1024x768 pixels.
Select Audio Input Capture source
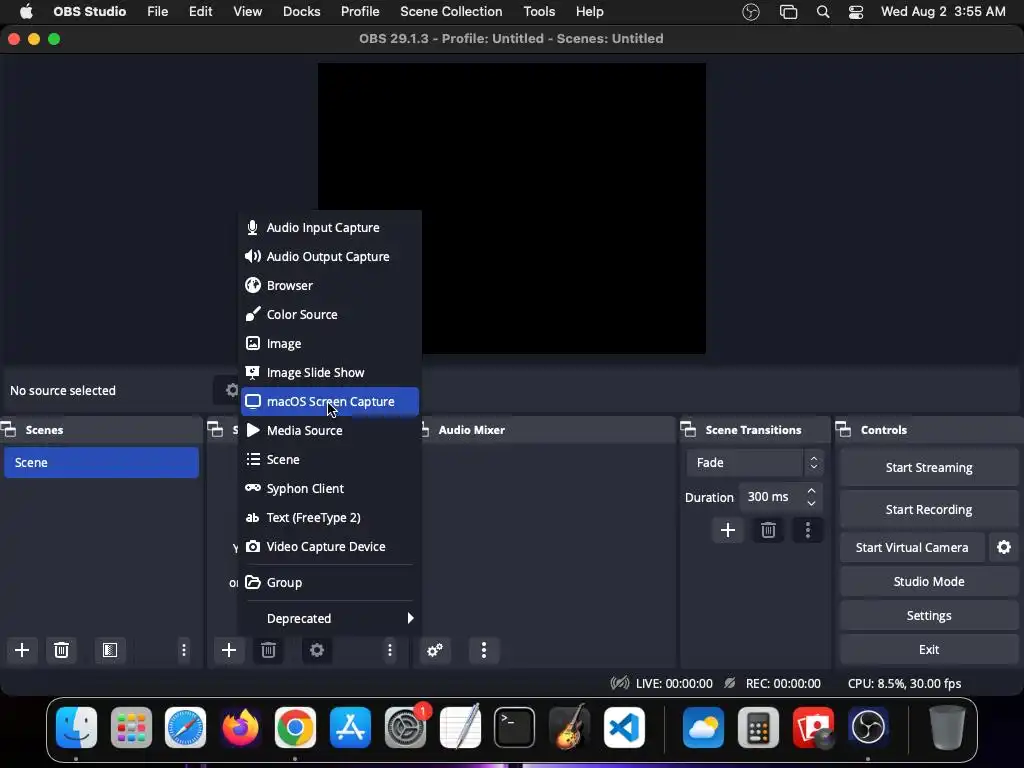point(330,227)
